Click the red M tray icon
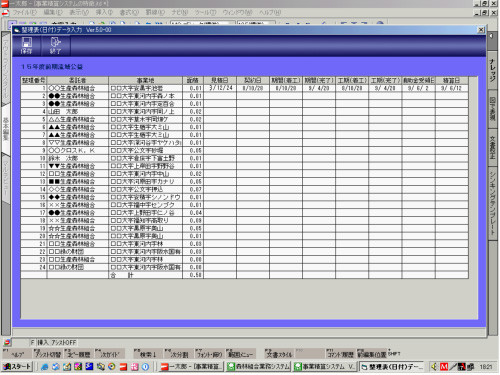 pyautogui.click(x=444, y=367)
